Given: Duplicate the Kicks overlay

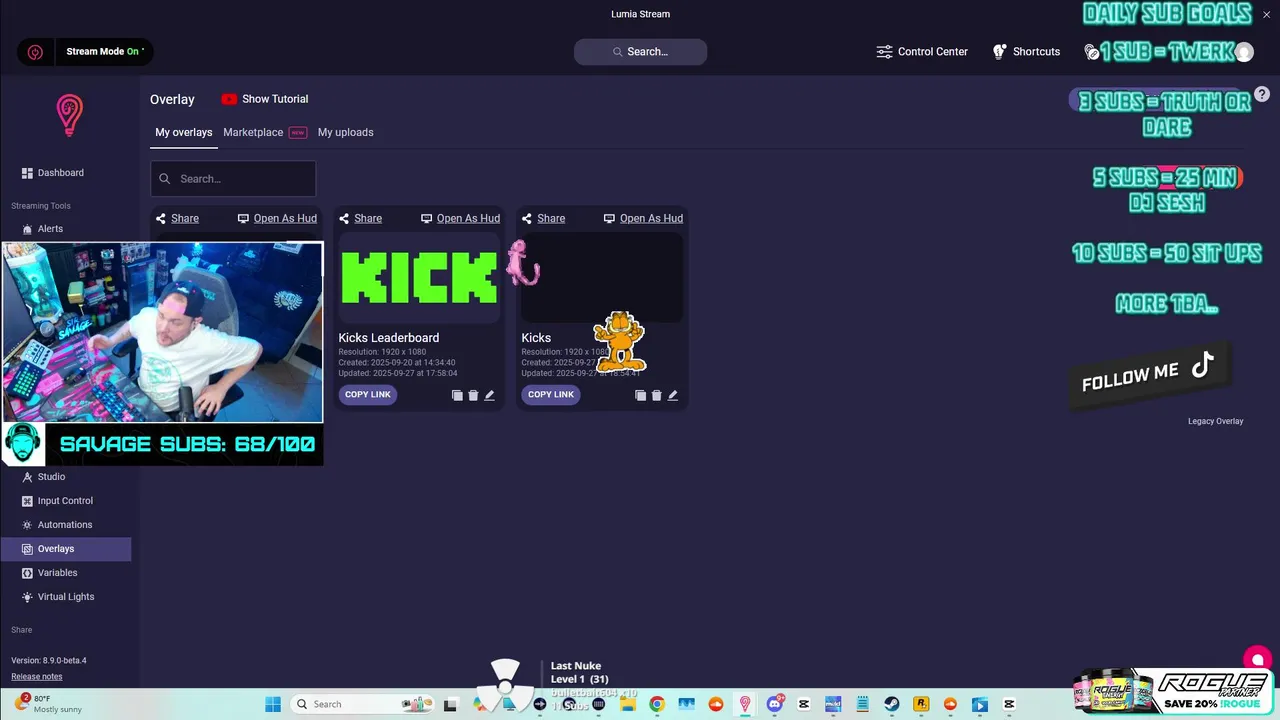Looking at the screenshot, I should pos(640,395).
